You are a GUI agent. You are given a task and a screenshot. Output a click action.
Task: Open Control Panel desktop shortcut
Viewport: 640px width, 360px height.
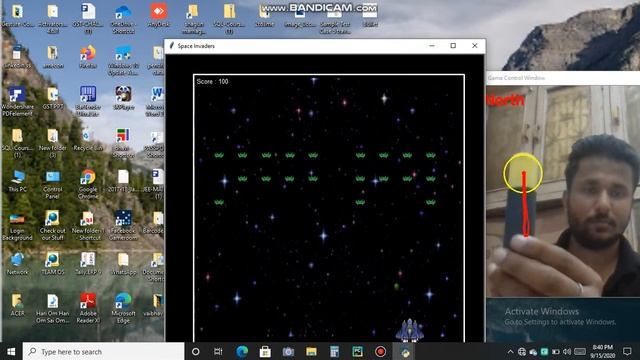[53, 184]
